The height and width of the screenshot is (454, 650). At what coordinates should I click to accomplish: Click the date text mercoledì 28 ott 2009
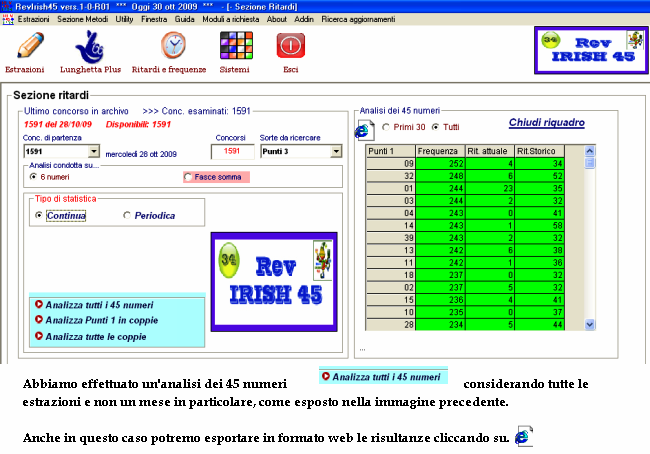pyautogui.click(x=141, y=154)
